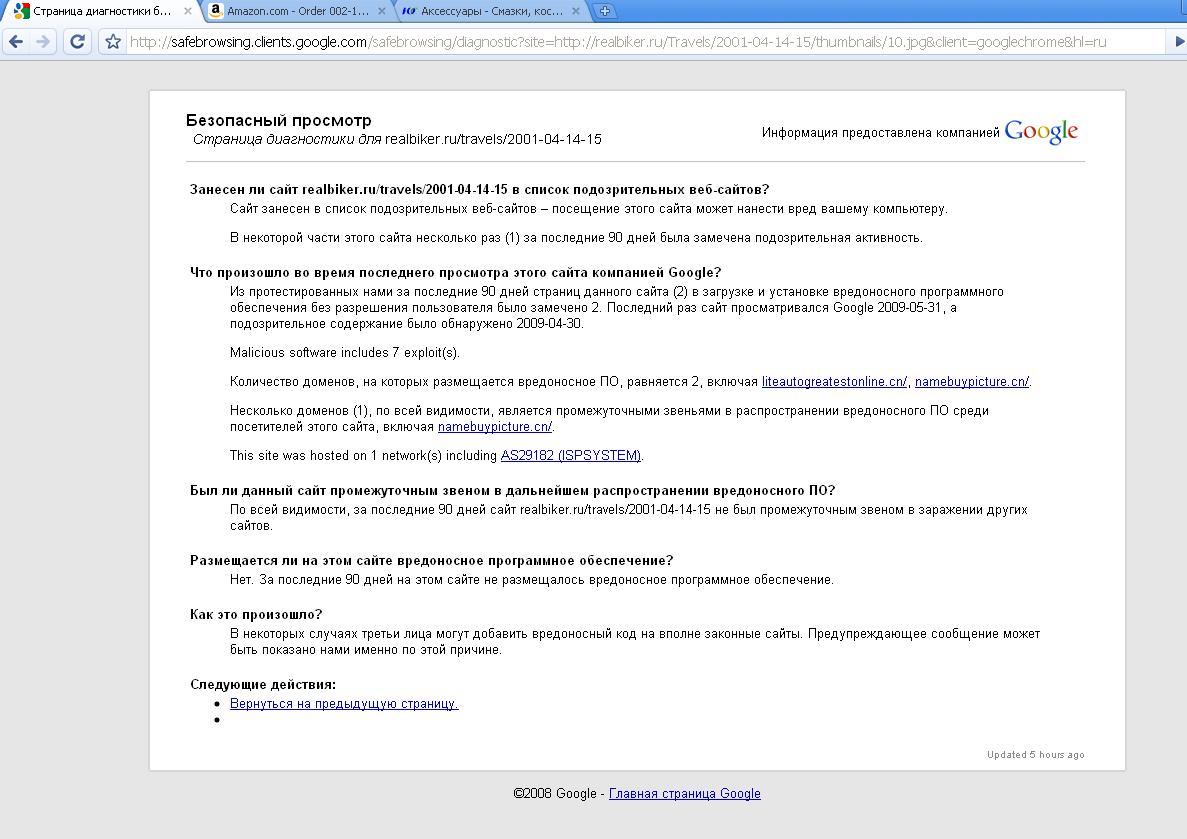Close the Amazon.com Order tab
This screenshot has width=1187, height=839.
[x=382, y=12]
